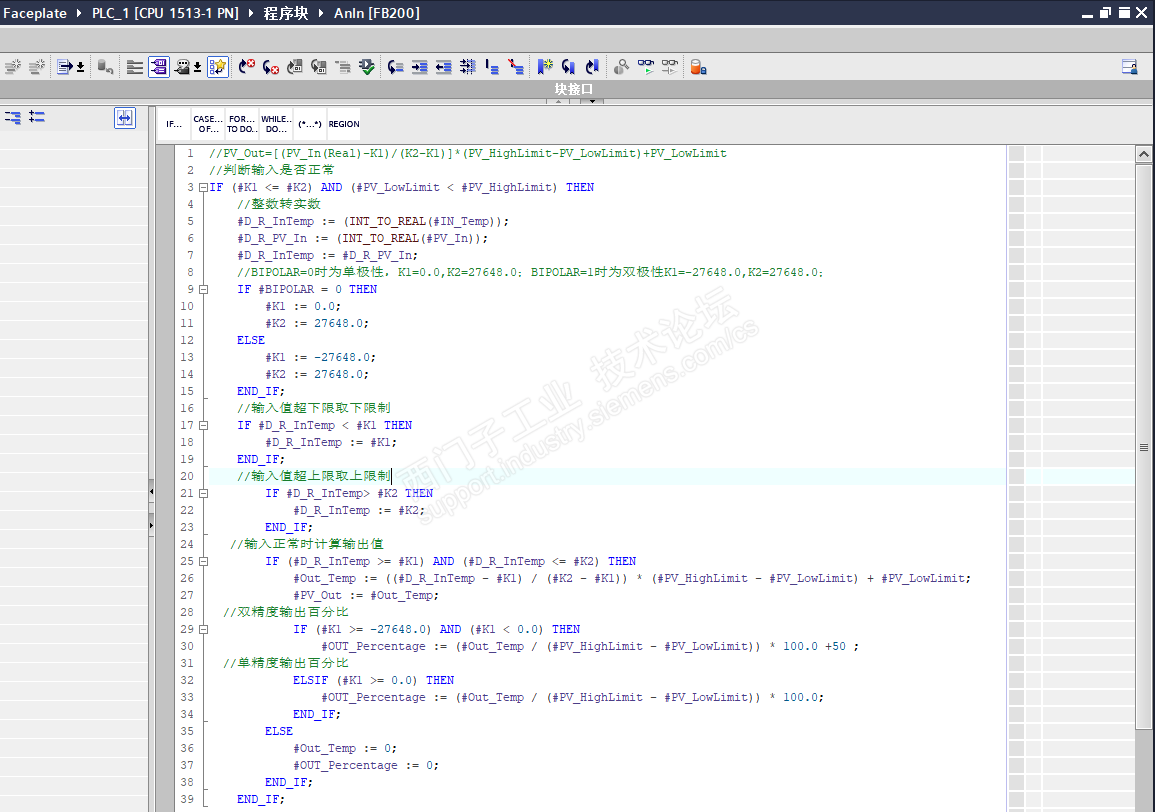Toggle the left pane width button
This screenshot has height=812, width=1155.
point(124,118)
